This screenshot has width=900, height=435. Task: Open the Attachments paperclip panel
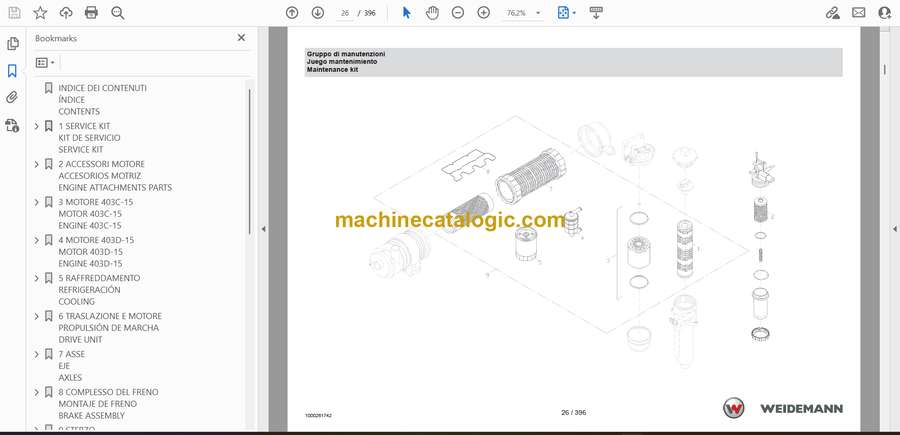click(x=13, y=98)
